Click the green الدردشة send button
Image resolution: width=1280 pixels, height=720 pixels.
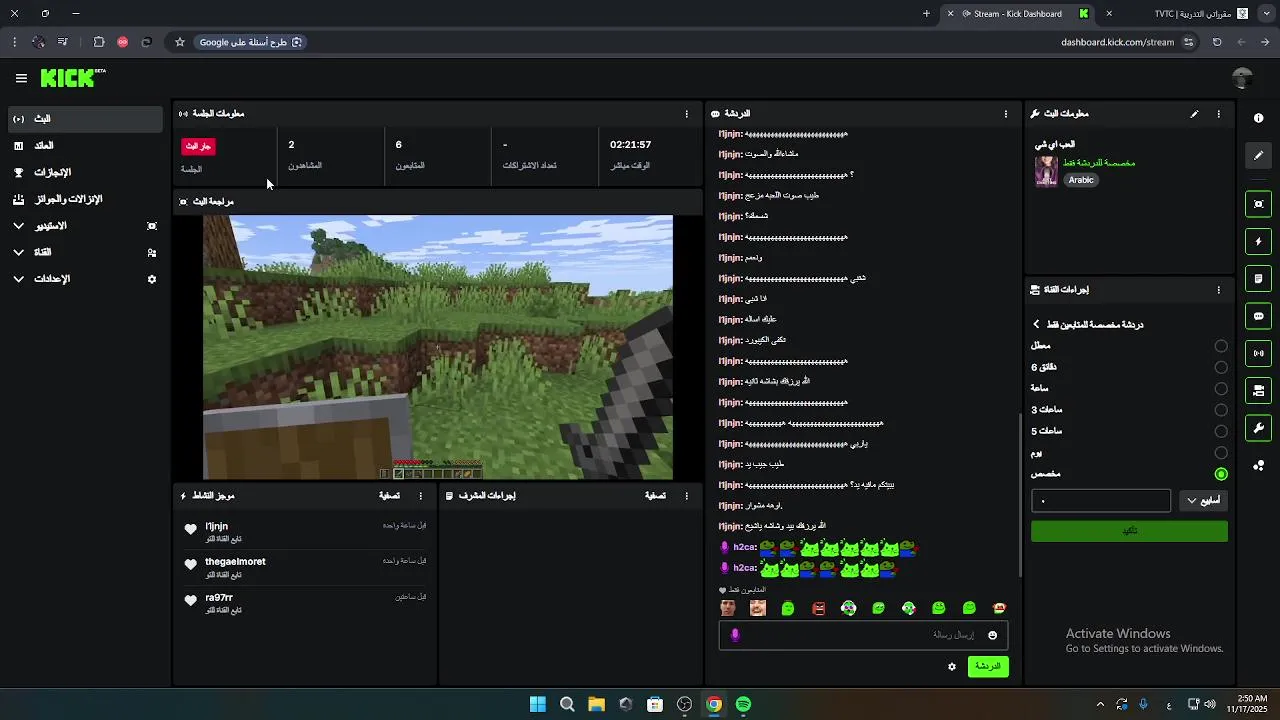pos(988,667)
